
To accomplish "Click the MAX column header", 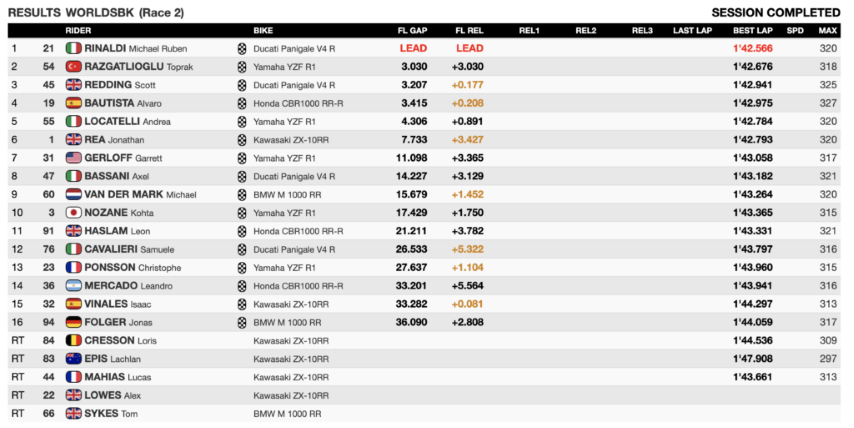I will (828, 30).
